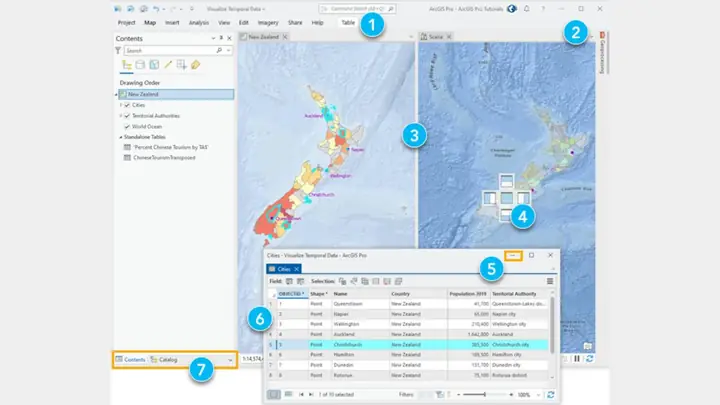Click the Undo arrow in title bar
The width and height of the screenshot is (720, 405).
pyautogui.click(x=156, y=9)
